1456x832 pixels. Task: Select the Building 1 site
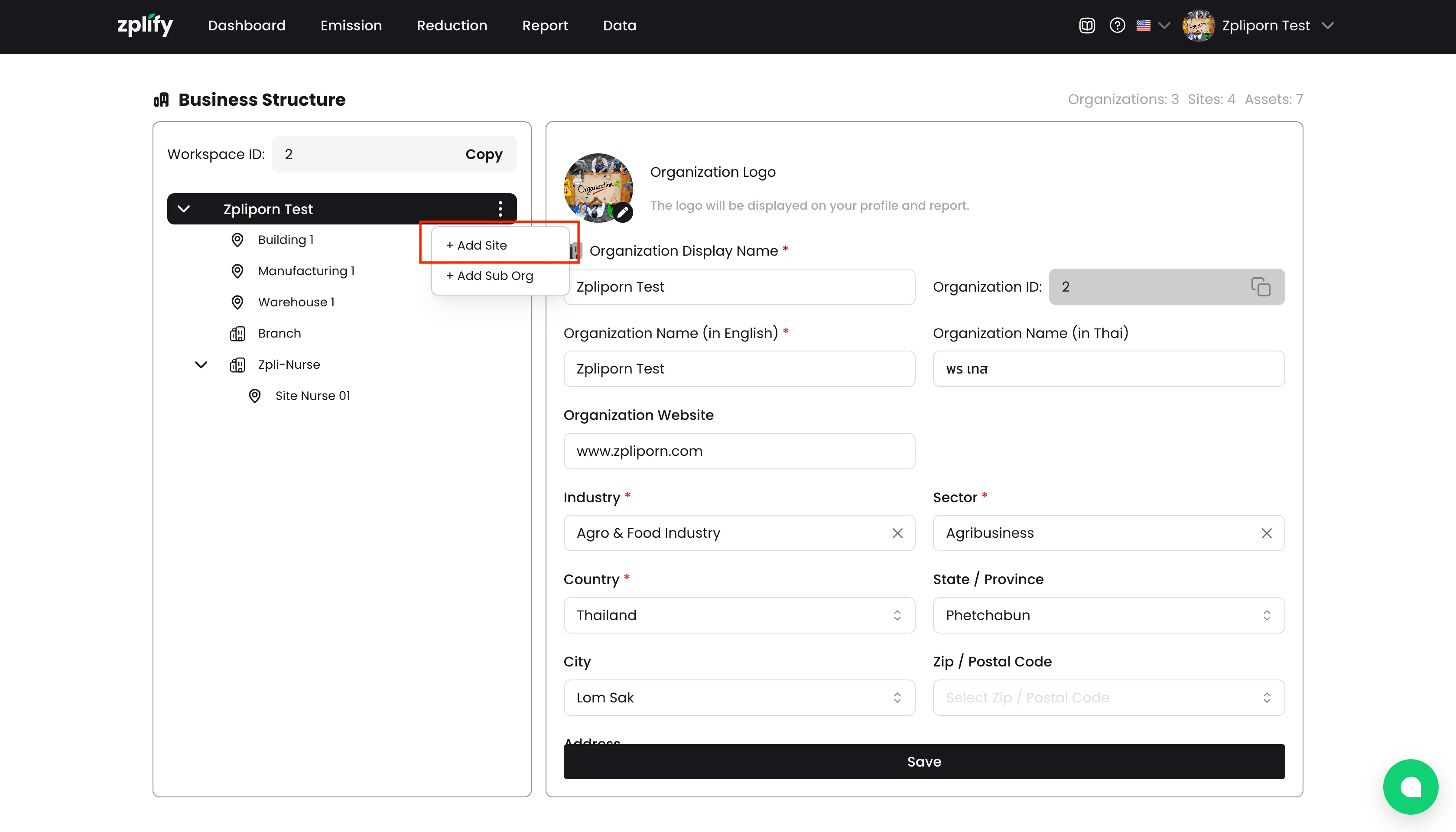286,240
